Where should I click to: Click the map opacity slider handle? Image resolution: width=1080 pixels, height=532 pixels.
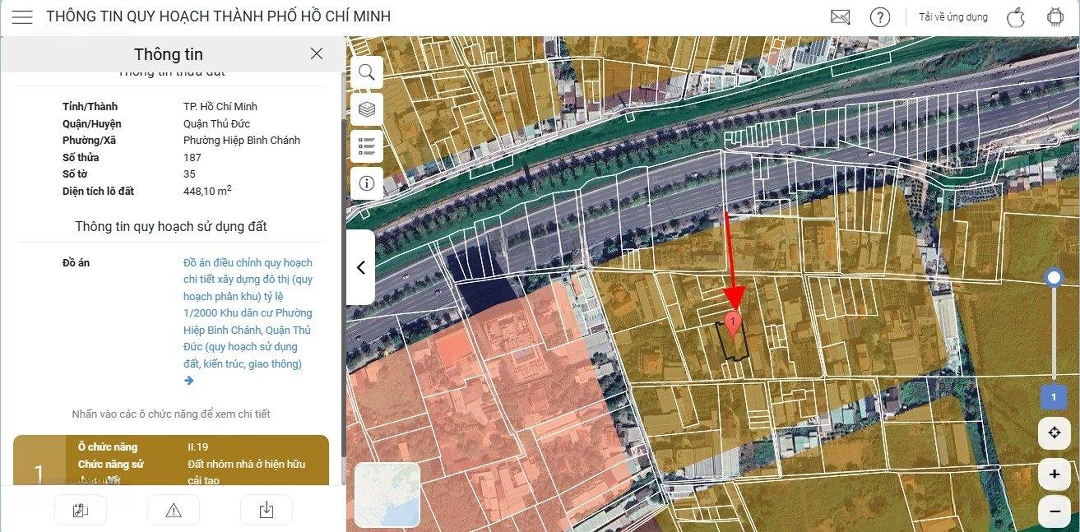[1053, 278]
